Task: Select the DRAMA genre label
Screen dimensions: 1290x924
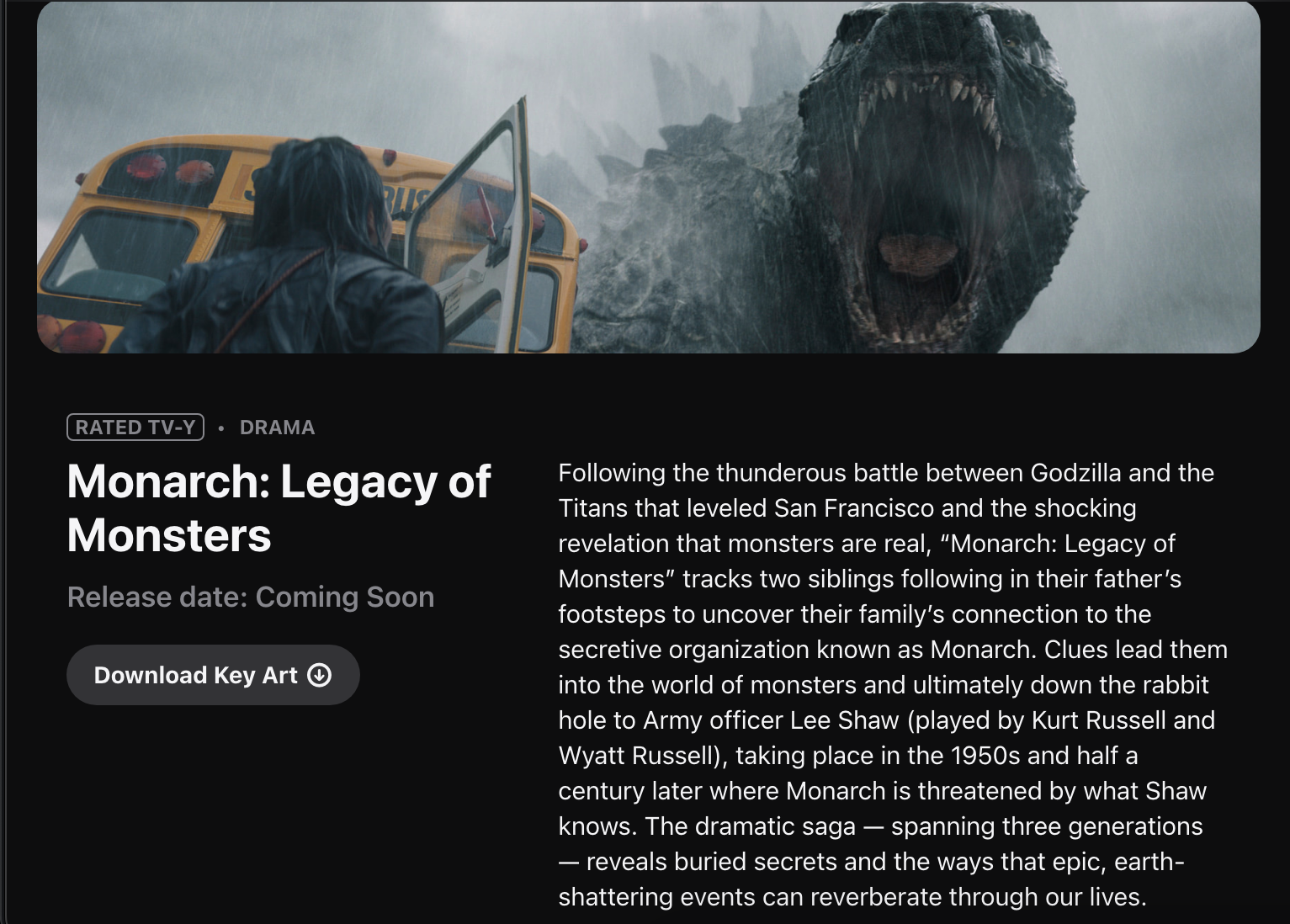Action: point(277,427)
